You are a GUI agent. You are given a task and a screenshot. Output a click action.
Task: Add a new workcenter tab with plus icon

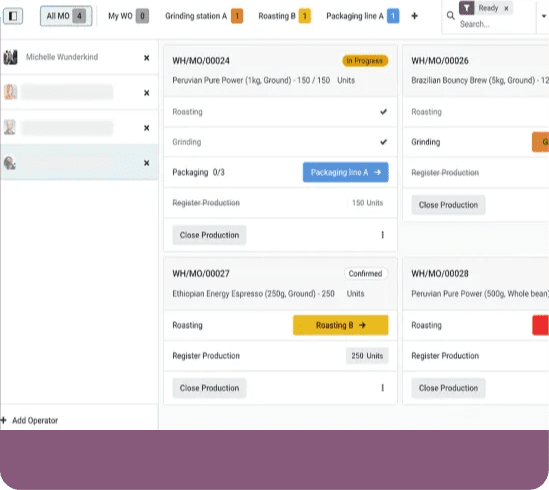tap(415, 16)
